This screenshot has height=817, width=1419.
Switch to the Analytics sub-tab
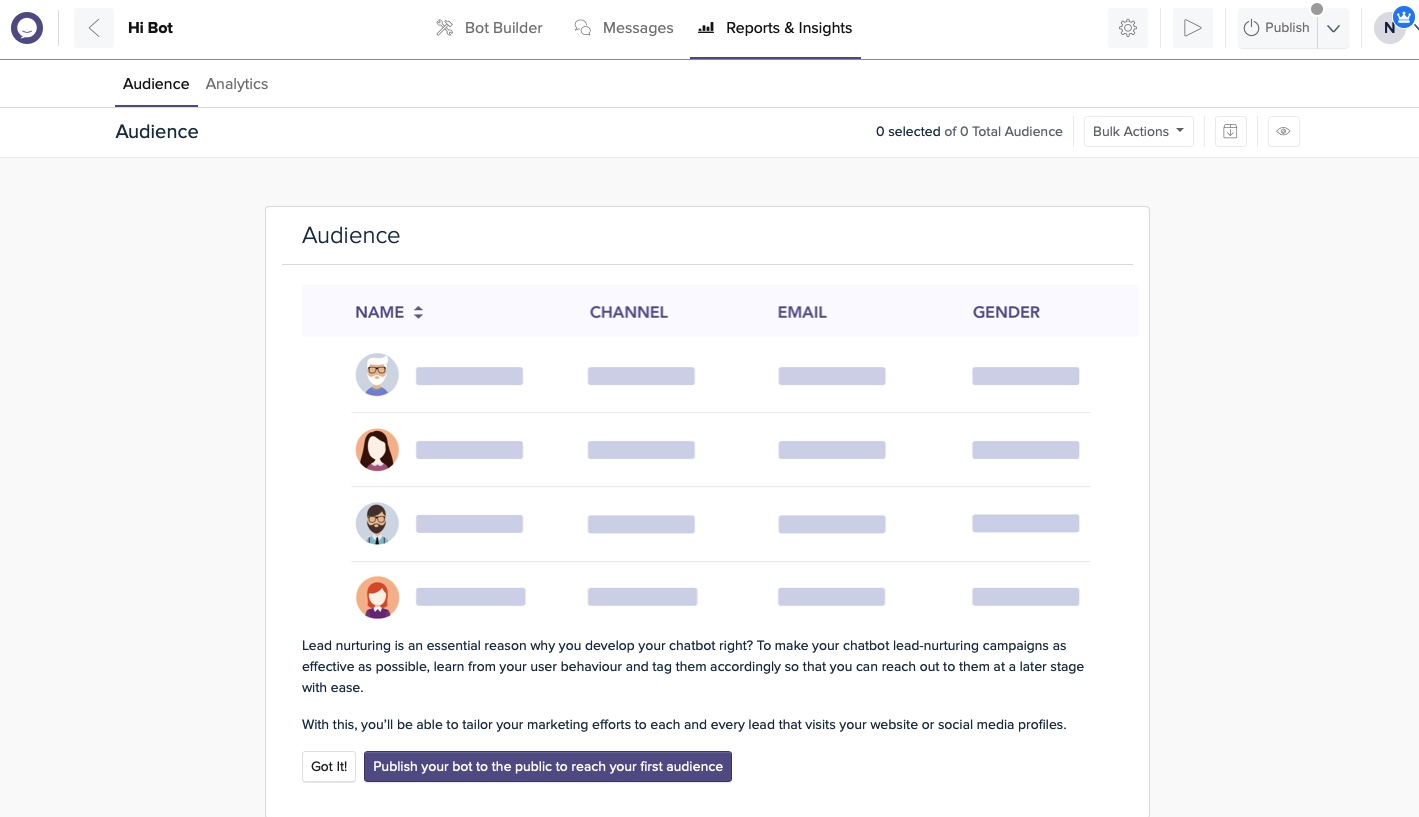[x=237, y=84]
